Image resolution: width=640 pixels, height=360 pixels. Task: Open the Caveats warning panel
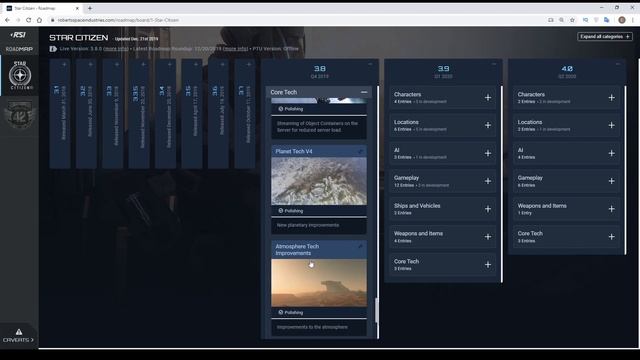click(19, 336)
